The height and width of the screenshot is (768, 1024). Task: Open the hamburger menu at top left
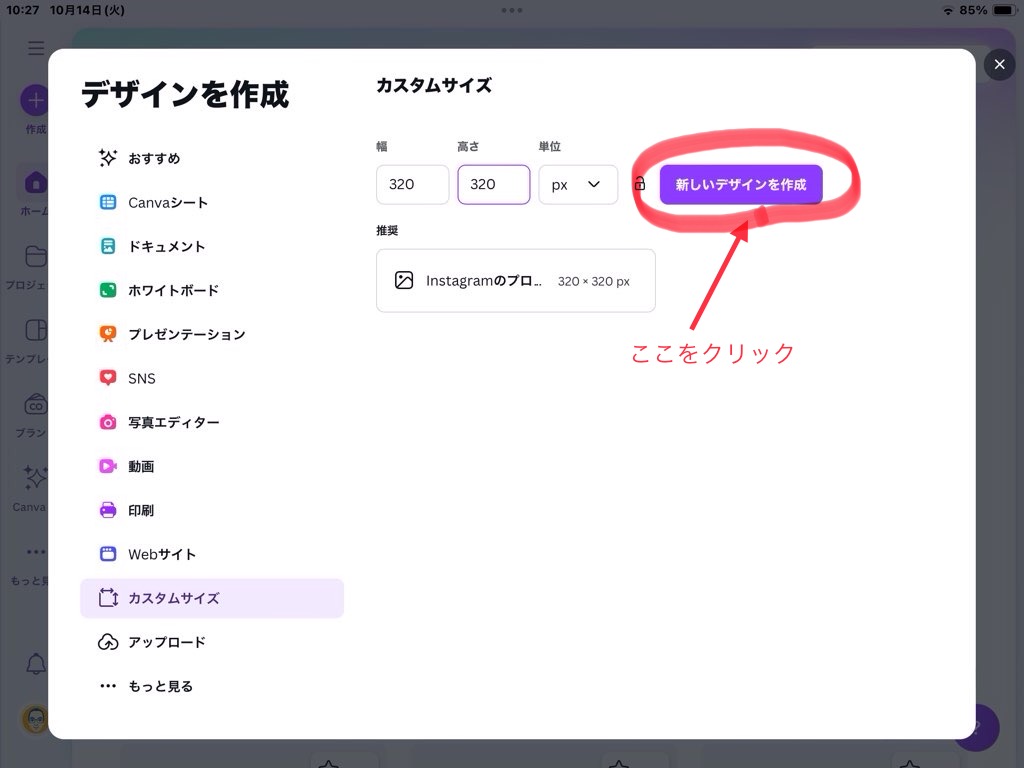36,48
